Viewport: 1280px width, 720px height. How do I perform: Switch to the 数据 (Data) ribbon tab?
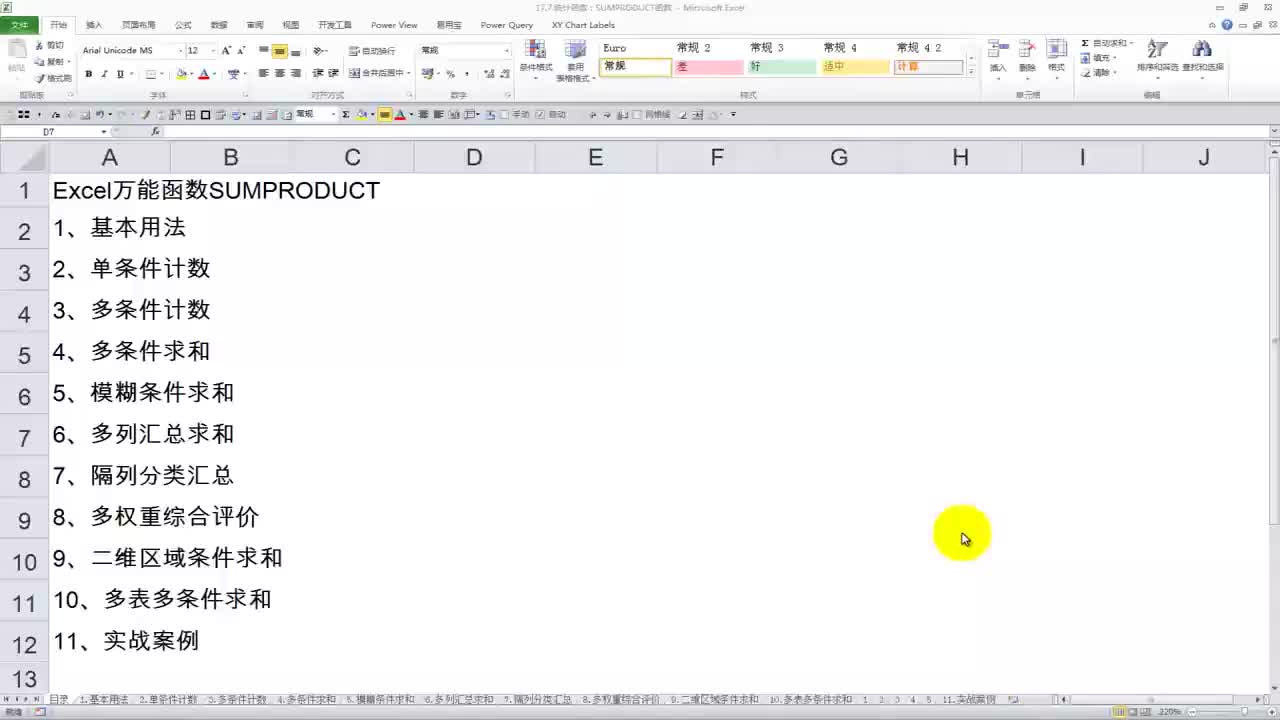click(219, 25)
